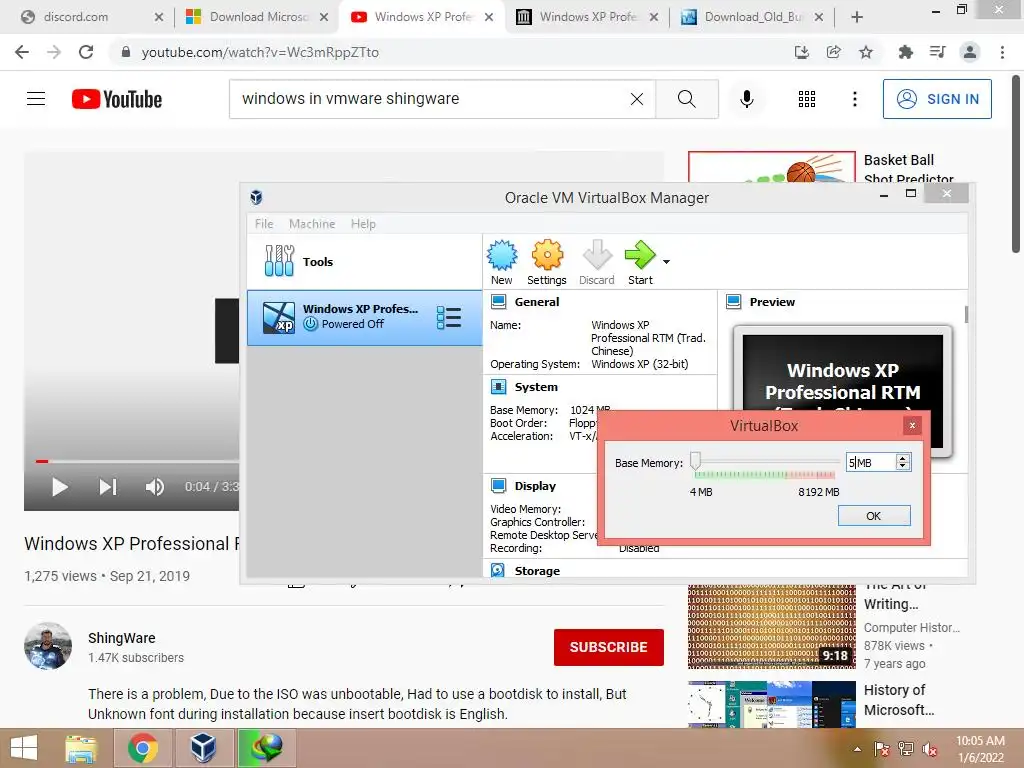Bookmark this page with star icon
This screenshot has width=1024, height=768.
tap(866, 52)
